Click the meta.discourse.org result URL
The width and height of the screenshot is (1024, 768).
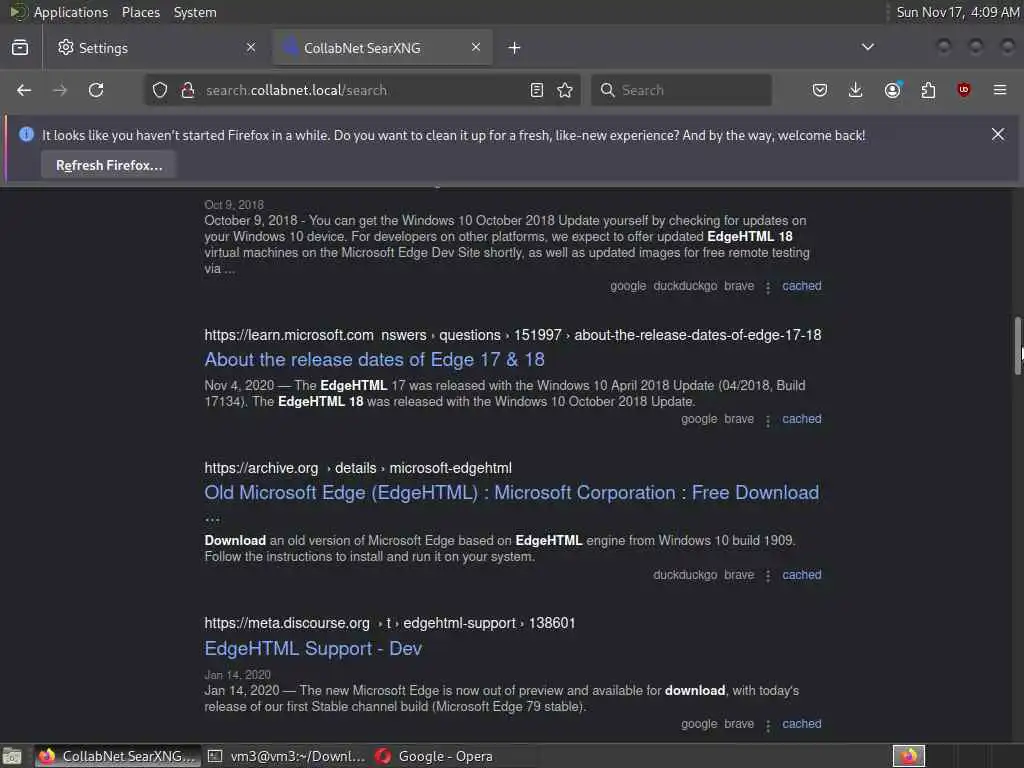tap(390, 623)
